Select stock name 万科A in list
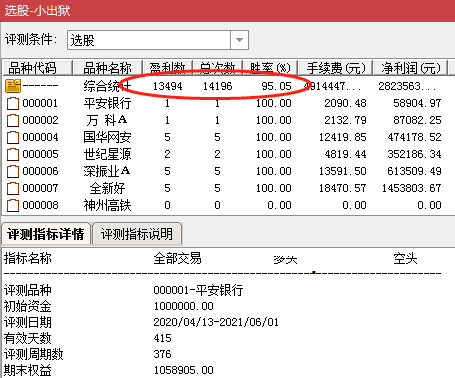The image size is (455, 378). 107,120
